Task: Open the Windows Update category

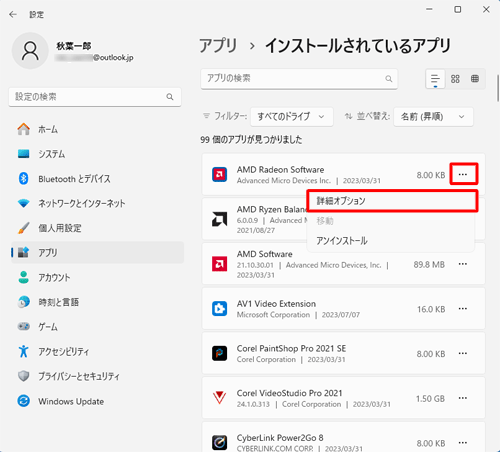Action: 97,401
